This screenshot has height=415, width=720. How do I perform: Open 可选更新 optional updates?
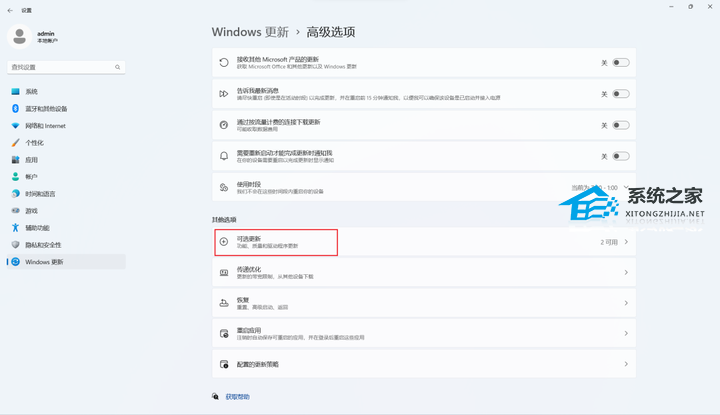coord(424,242)
